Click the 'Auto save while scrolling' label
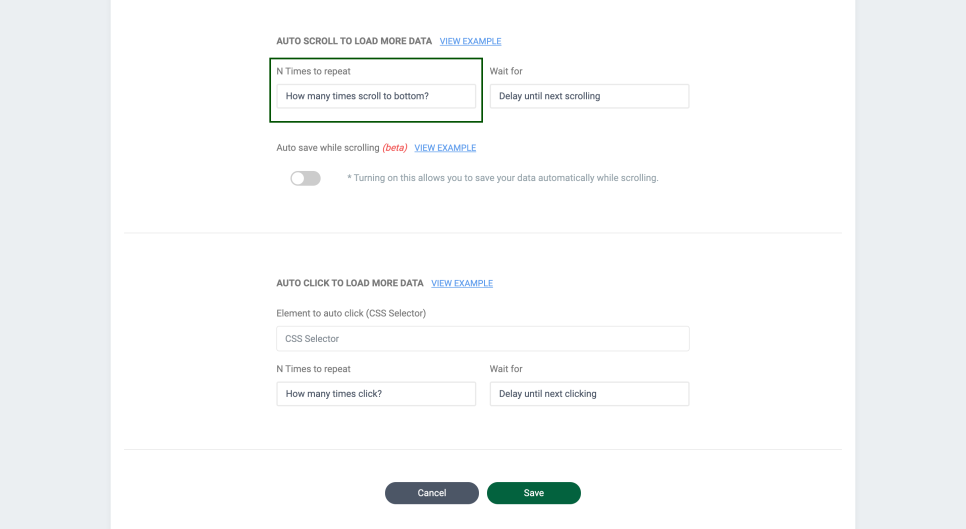The width and height of the screenshot is (966, 529). point(327,148)
